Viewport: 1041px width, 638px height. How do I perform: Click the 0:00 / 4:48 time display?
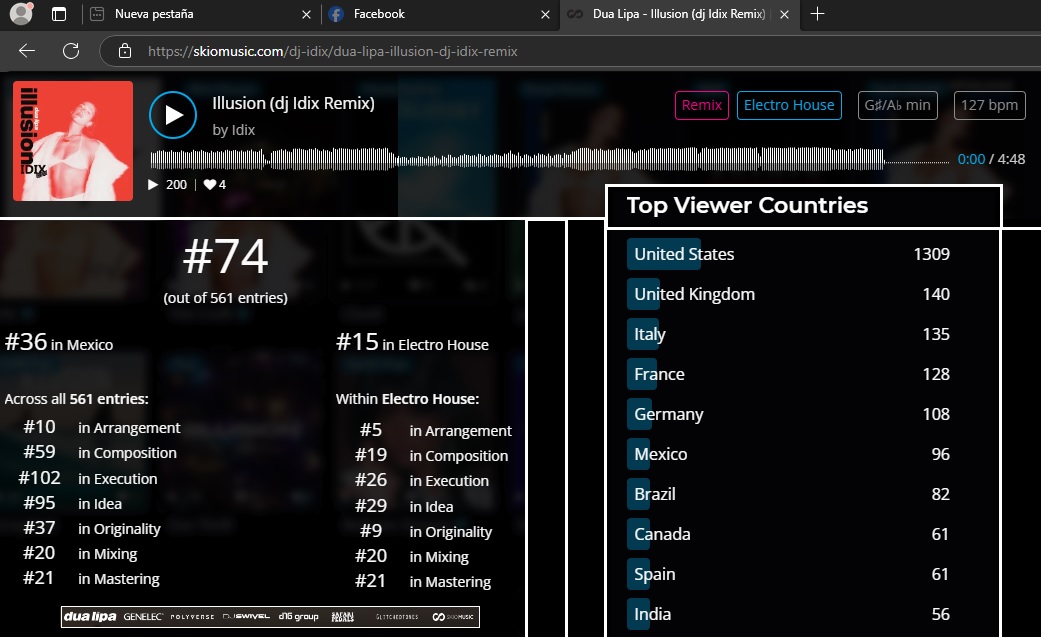pos(991,159)
